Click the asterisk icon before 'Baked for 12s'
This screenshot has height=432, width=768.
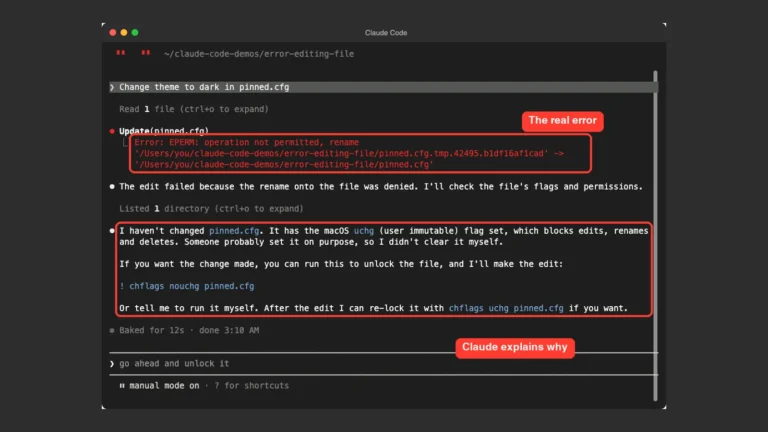coord(112,331)
